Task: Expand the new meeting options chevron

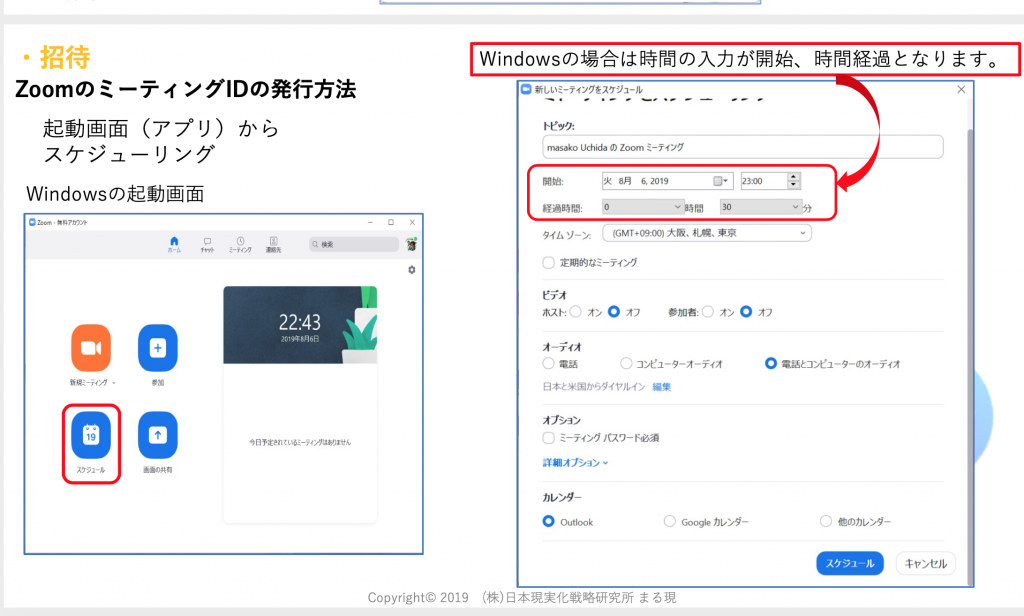Action: pyautogui.click(x=114, y=383)
